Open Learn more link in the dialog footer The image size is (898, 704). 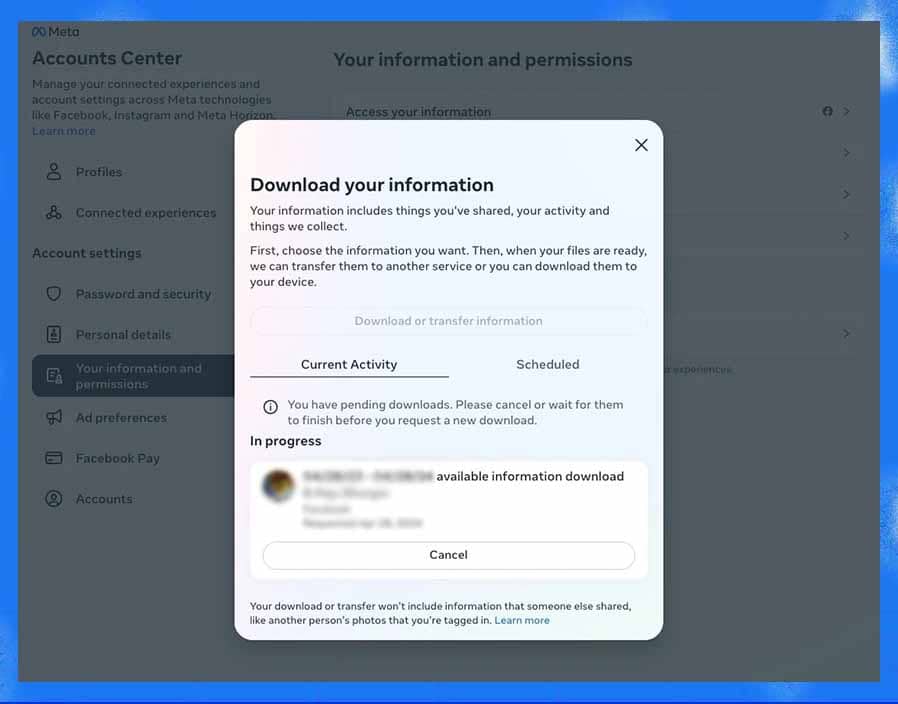coord(522,620)
